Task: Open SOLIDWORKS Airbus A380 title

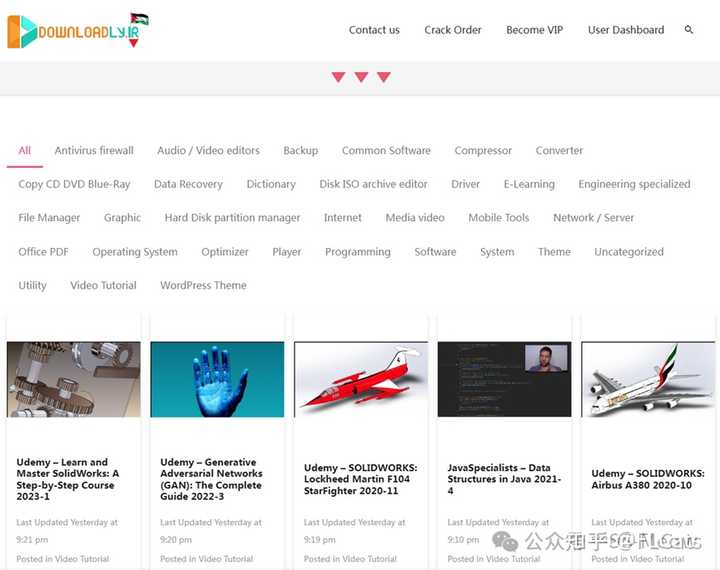Action: [x=647, y=479]
